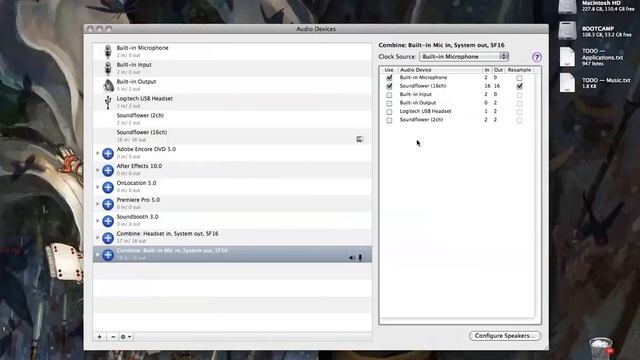Expand Combine: Built-in Mic in disclosure triangle
This screenshot has height=360, width=640.
tap(98, 254)
